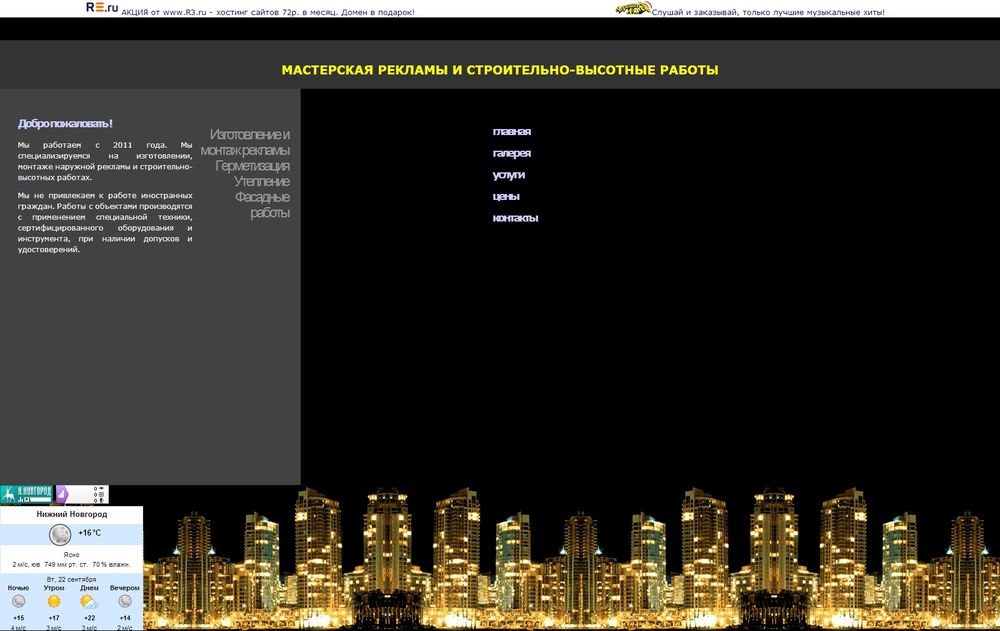Click the yellow 'МАСТЕРСКАЯ РЕКЛАМЫ' site title

[500, 70]
